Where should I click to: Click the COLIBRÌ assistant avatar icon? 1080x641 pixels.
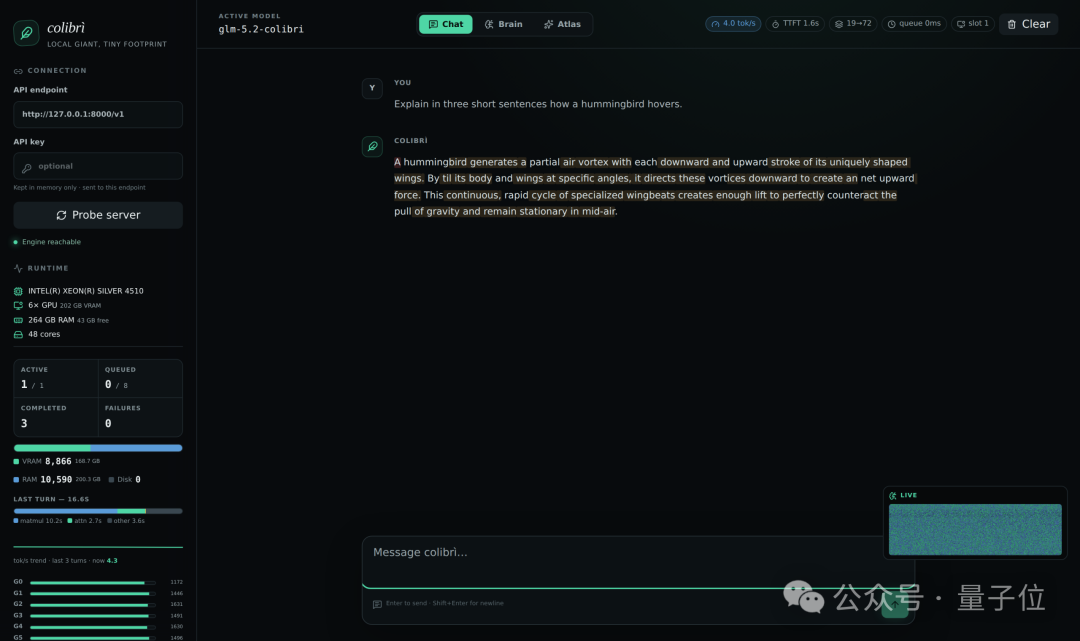[x=372, y=146]
